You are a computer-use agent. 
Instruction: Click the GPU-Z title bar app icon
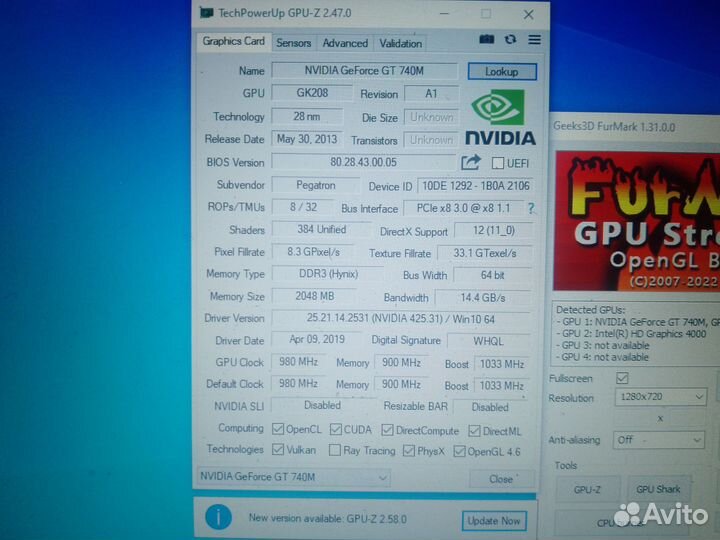(207, 13)
